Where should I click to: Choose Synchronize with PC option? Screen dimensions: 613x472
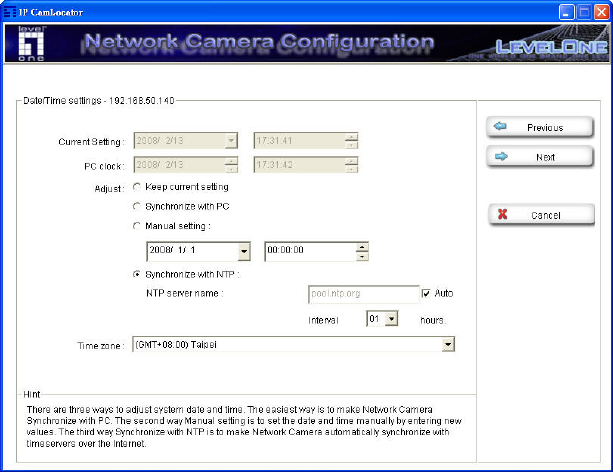pos(136,206)
